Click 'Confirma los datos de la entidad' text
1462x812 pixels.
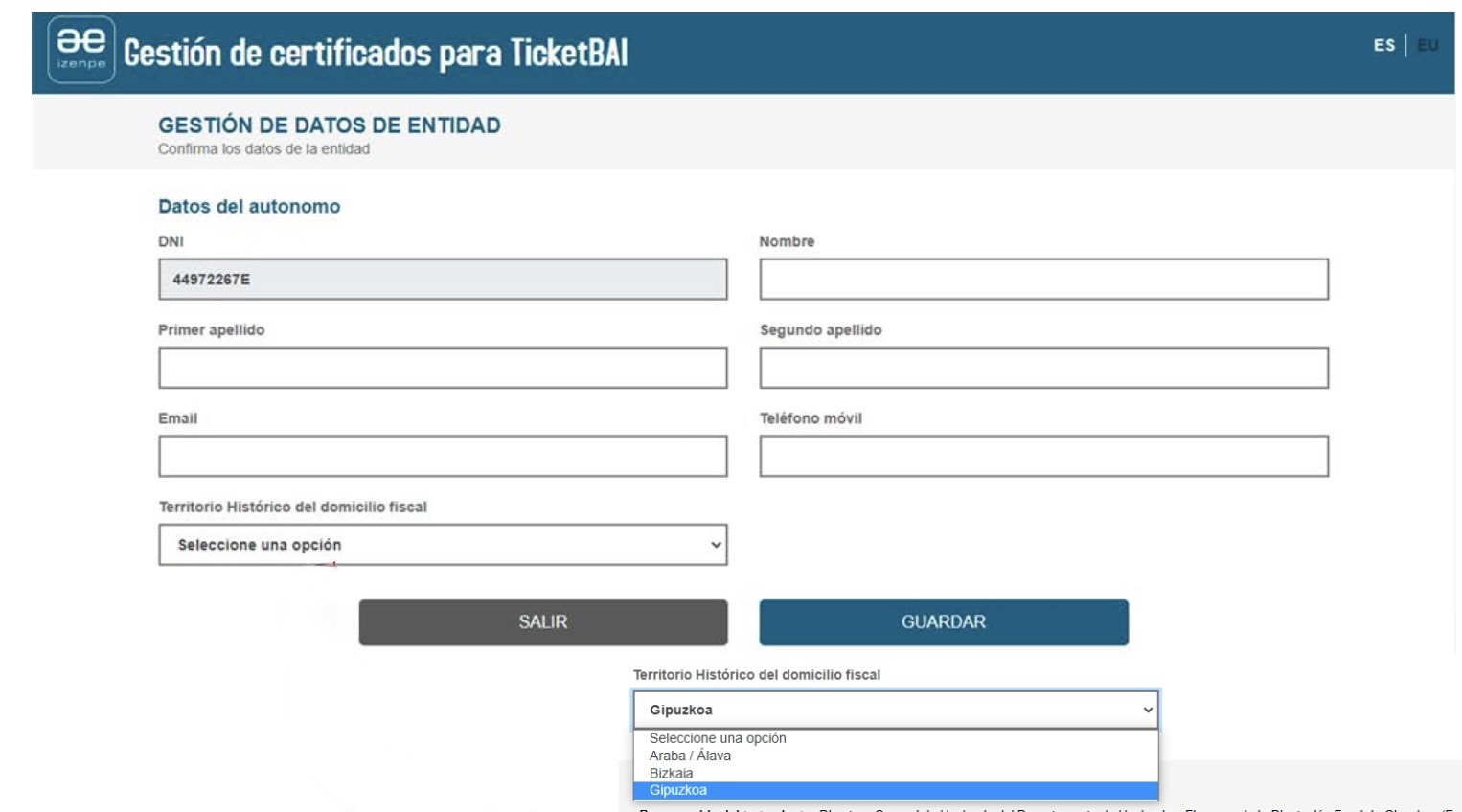pyautogui.click(x=263, y=149)
